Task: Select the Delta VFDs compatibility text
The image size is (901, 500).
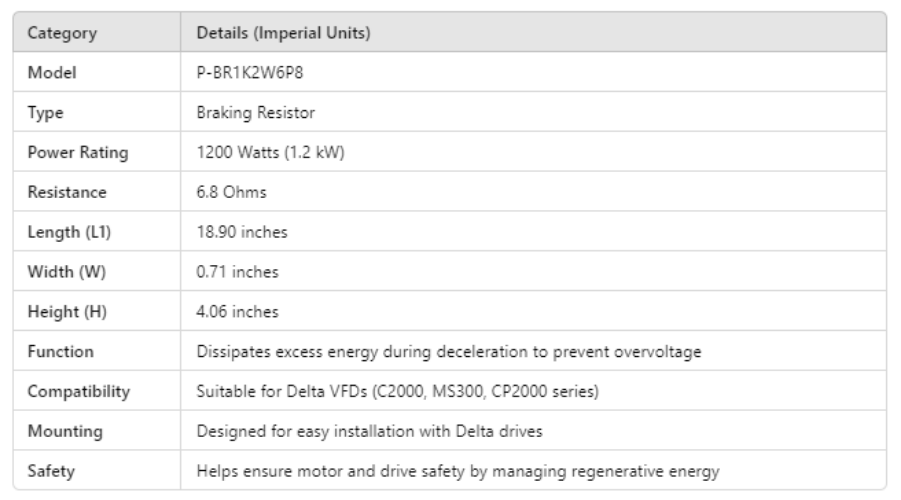Action: coord(397,391)
